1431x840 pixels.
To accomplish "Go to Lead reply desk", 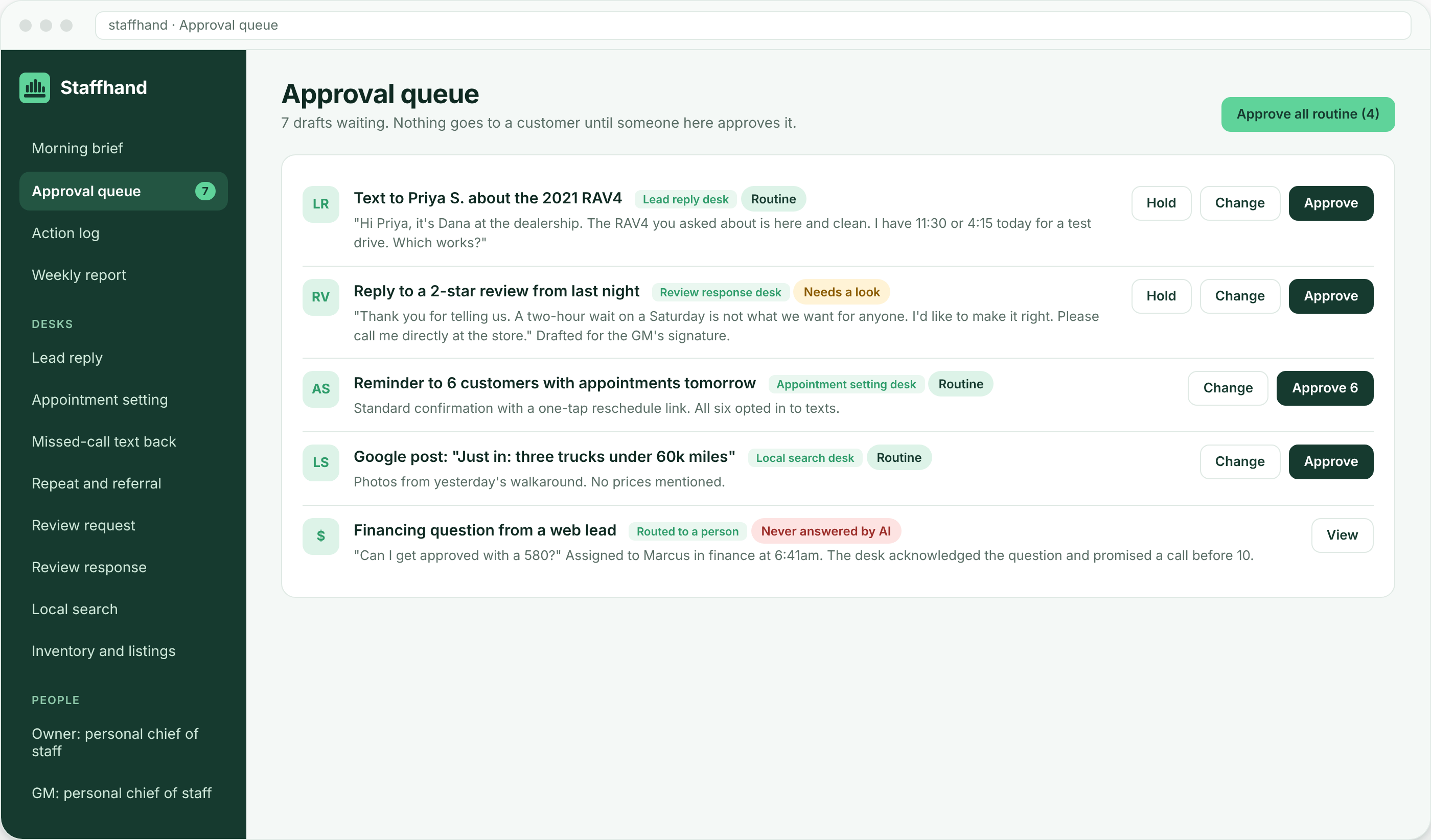I will [x=123, y=358].
